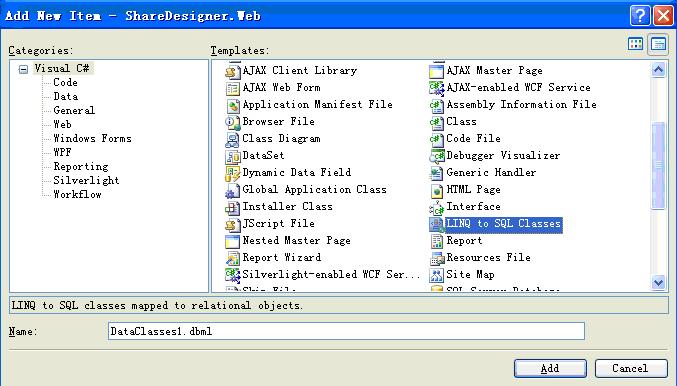The image size is (677, 386).
Task: Select the Workflow category
Action: (x=77, y=194)
